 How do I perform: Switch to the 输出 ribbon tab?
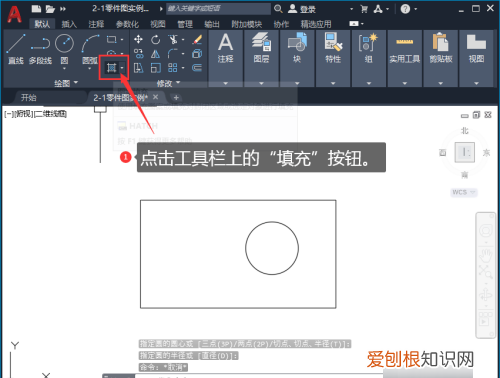coord(212,24)
